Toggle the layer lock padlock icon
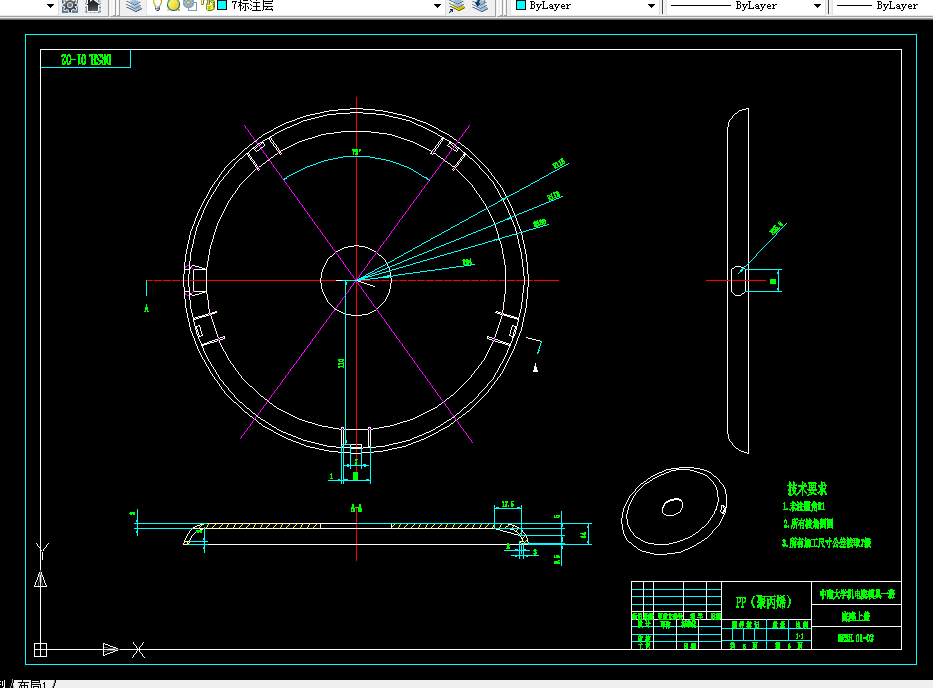This screenshot has width=933, height=688. (208, 6)
